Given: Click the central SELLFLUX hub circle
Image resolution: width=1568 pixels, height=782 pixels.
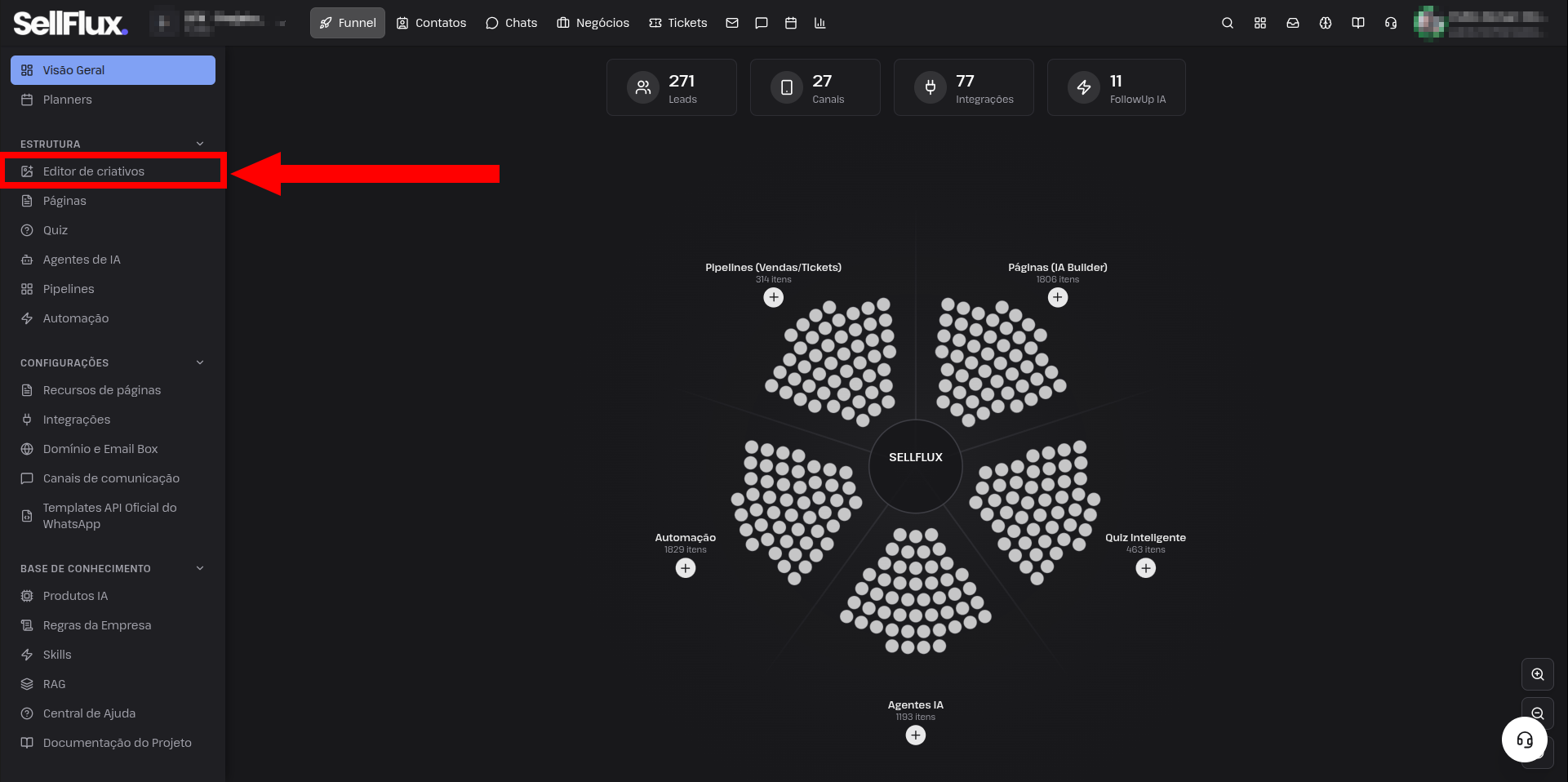Looking at the screenshot, I should (x=916, y=466).
